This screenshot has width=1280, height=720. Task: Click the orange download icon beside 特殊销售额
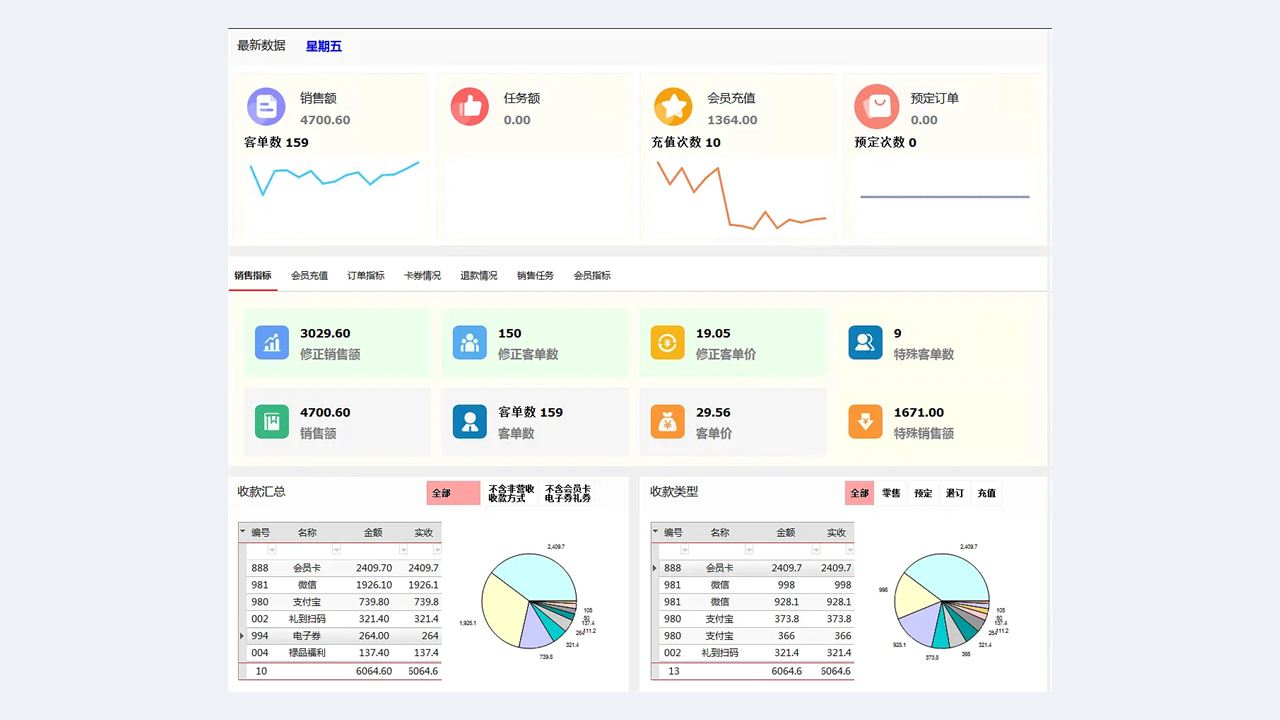865,422
